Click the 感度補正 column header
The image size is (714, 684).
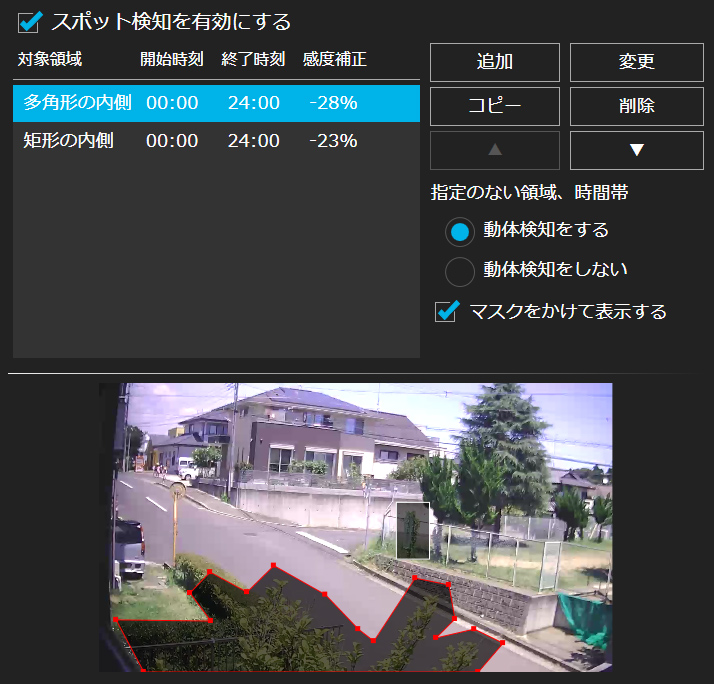(x=334, y=60)
